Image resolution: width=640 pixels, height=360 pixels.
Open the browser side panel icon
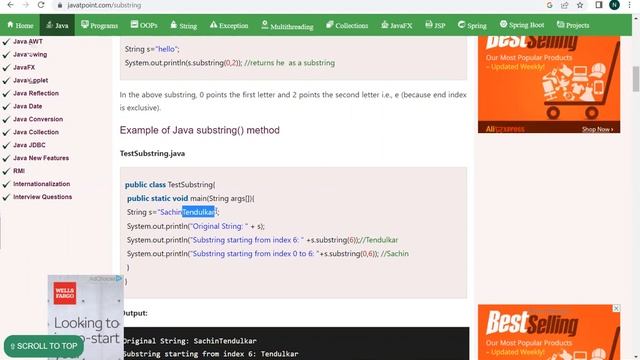coord(599,5)
